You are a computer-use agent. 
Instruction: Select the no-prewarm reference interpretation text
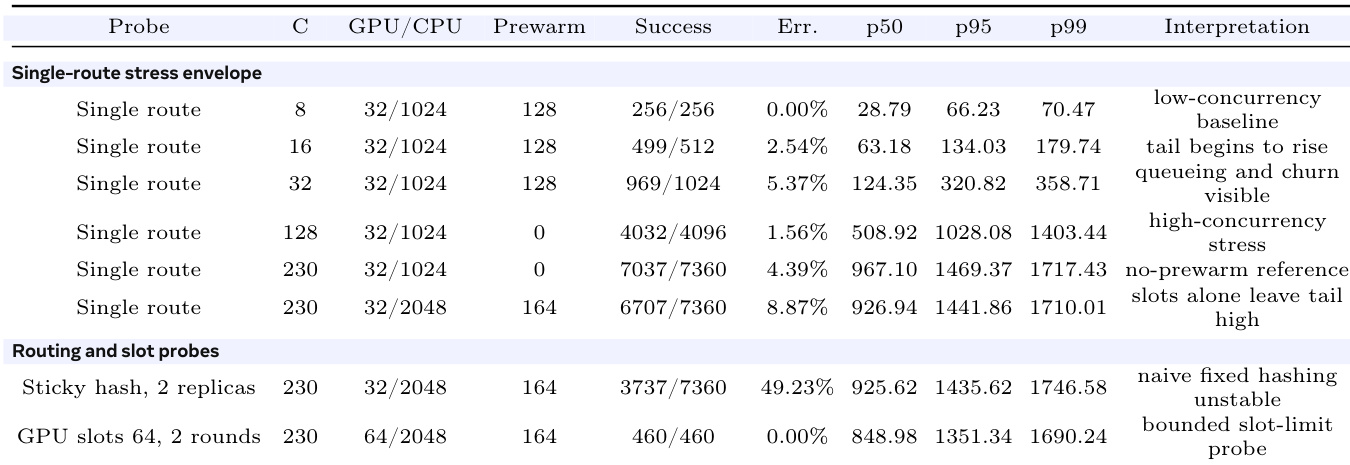point(1236,270)
